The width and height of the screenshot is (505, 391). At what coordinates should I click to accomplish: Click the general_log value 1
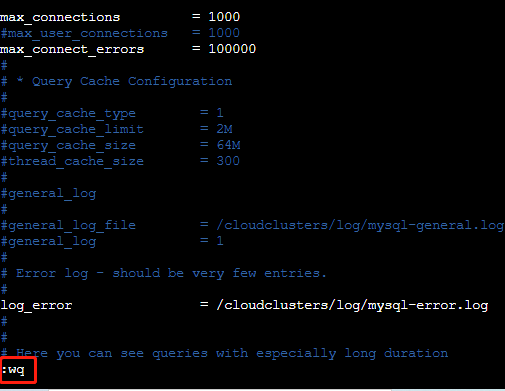[x=220, y=241]
